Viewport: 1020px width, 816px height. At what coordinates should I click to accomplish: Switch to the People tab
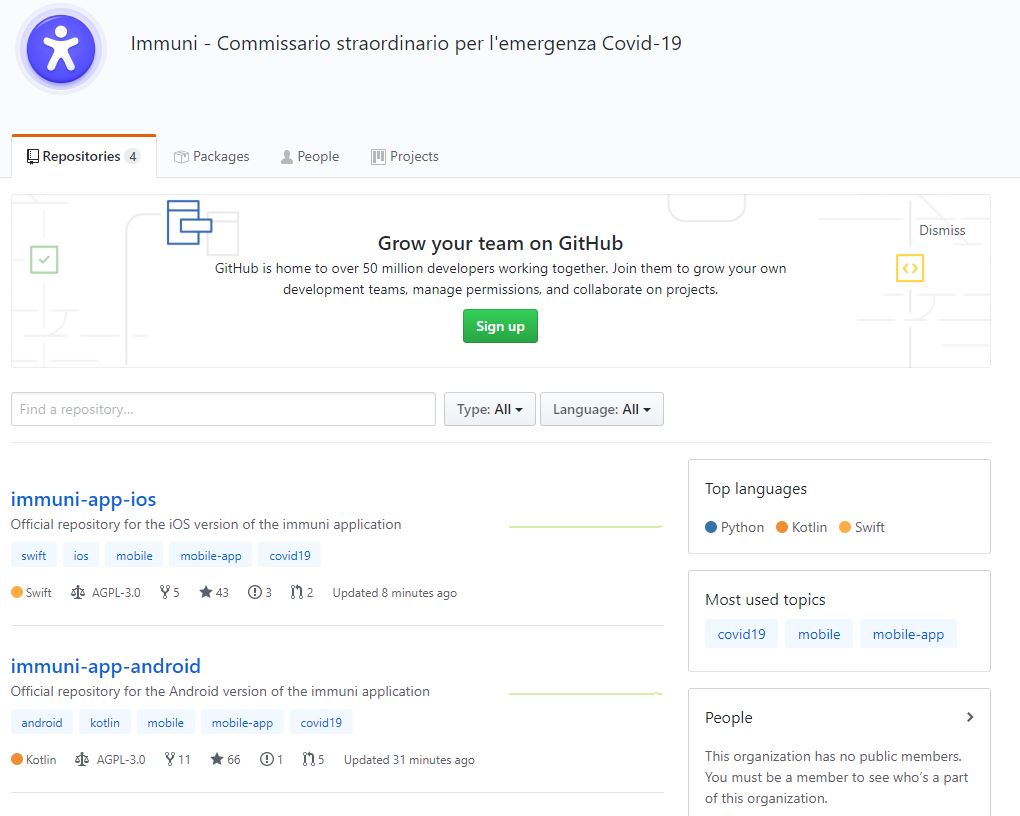coord(310,156)
